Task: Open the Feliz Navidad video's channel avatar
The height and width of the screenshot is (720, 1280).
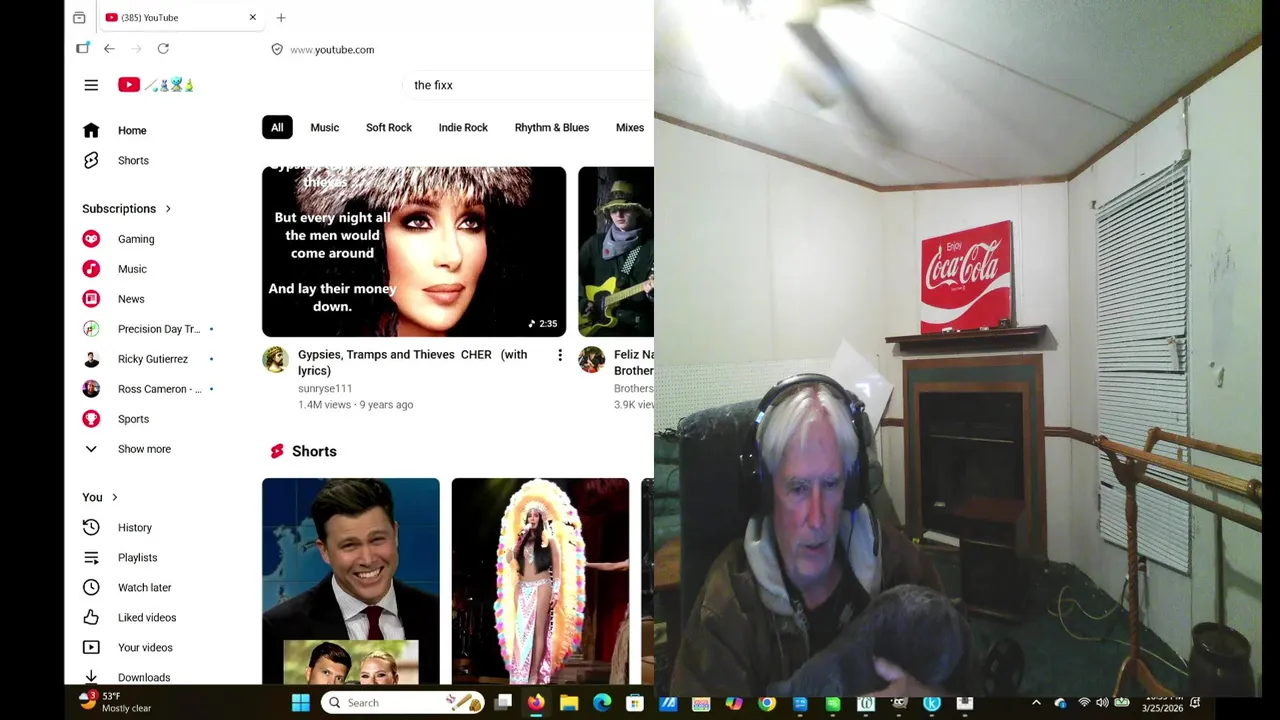Action: click(591, 359)
